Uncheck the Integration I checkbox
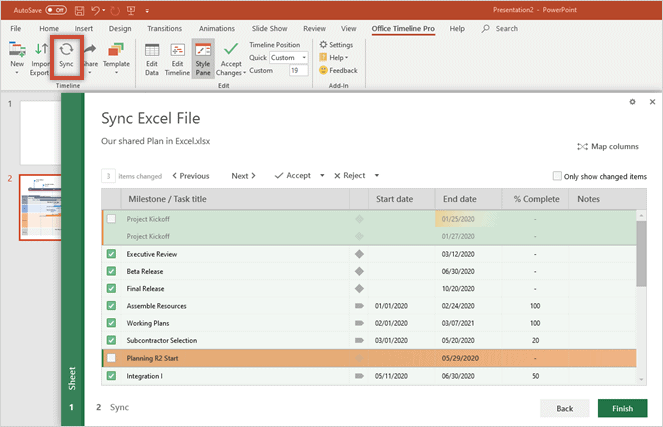This screenshot has height=427, width=663. pyautogui.click(x=111, y=375)
